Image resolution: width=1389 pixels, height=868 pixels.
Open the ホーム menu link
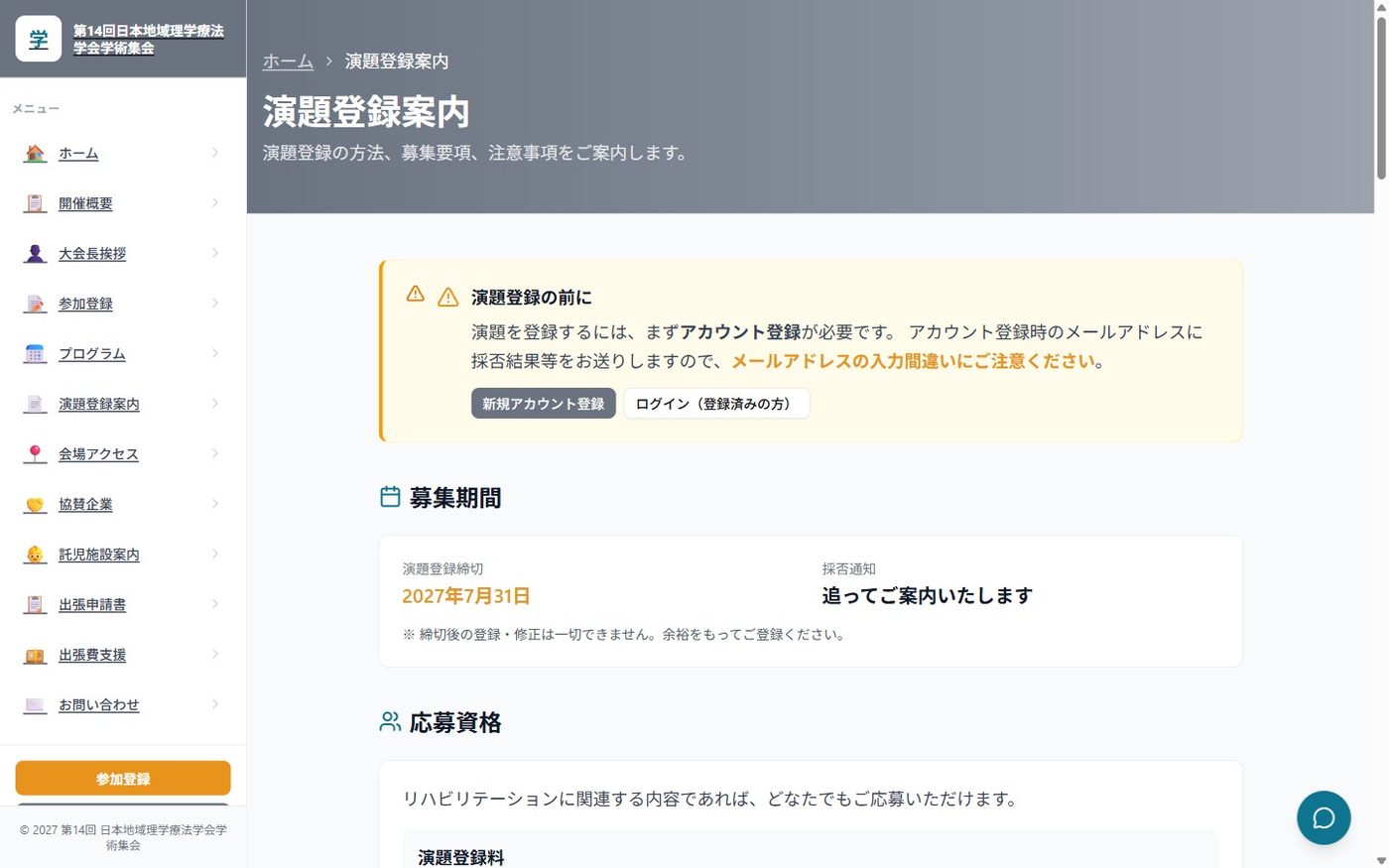click(x=78, y=154)
